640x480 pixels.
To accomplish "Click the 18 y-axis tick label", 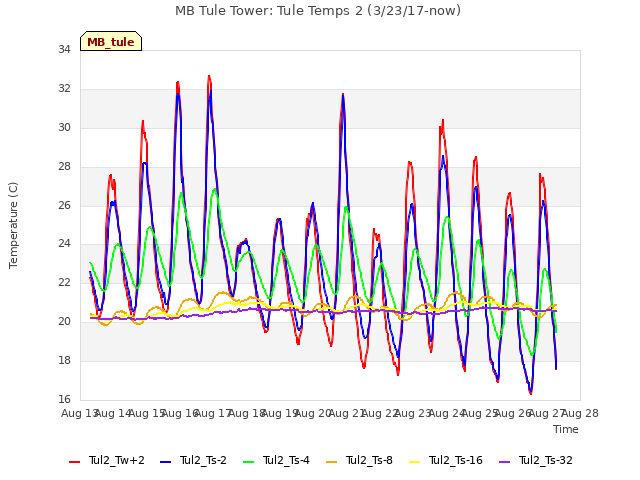I will [64, 360].
